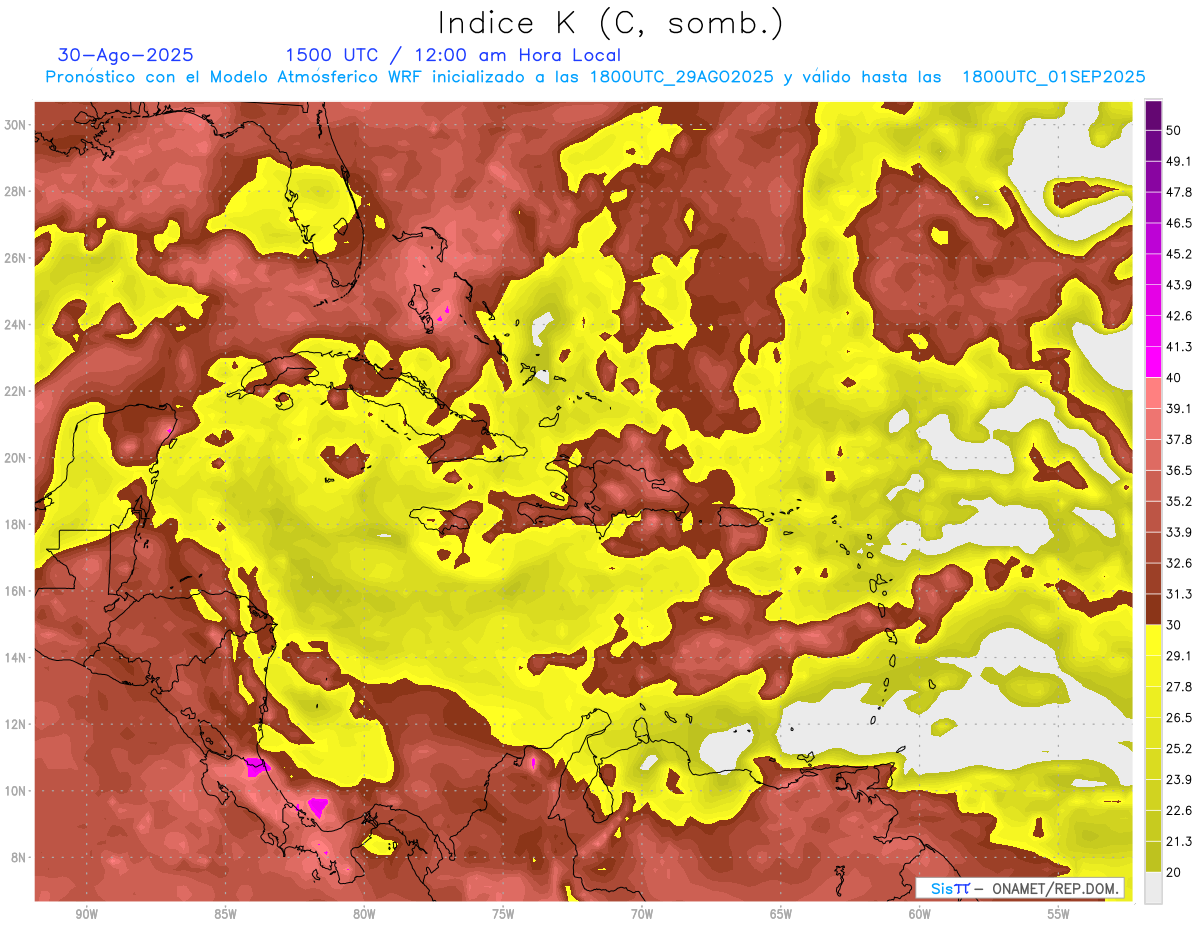Screen dimensions: 1200x927
Task: Click the "30" value on the color scale
Action: pos(1175,625)
